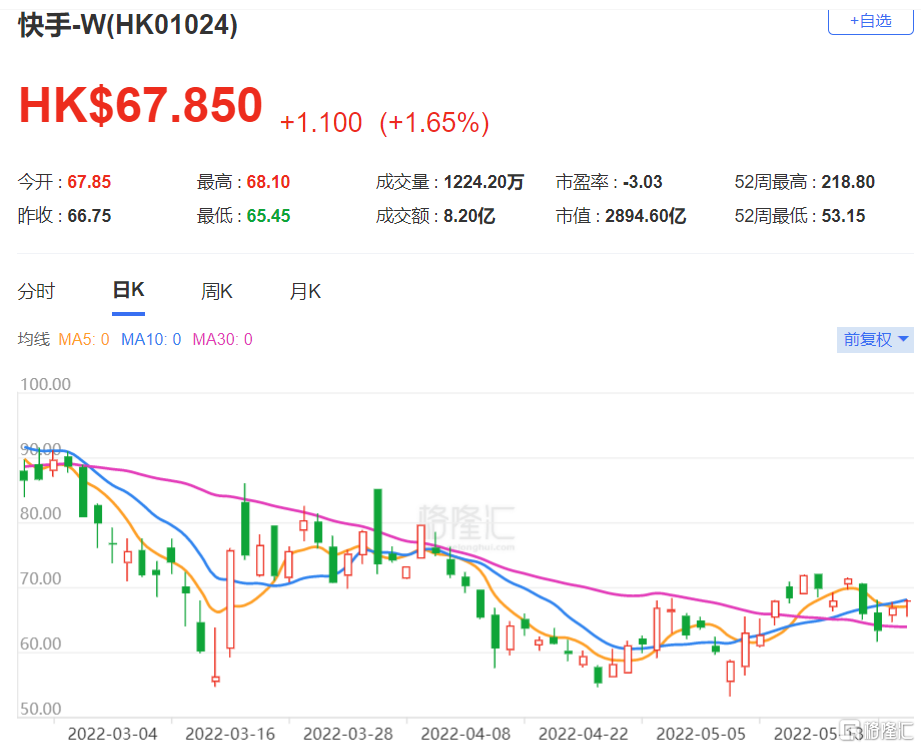This screenshot has width=921, height=748.
Task: Switch to the 月K monthly chart tab
Action: click(x=305, y=291)
